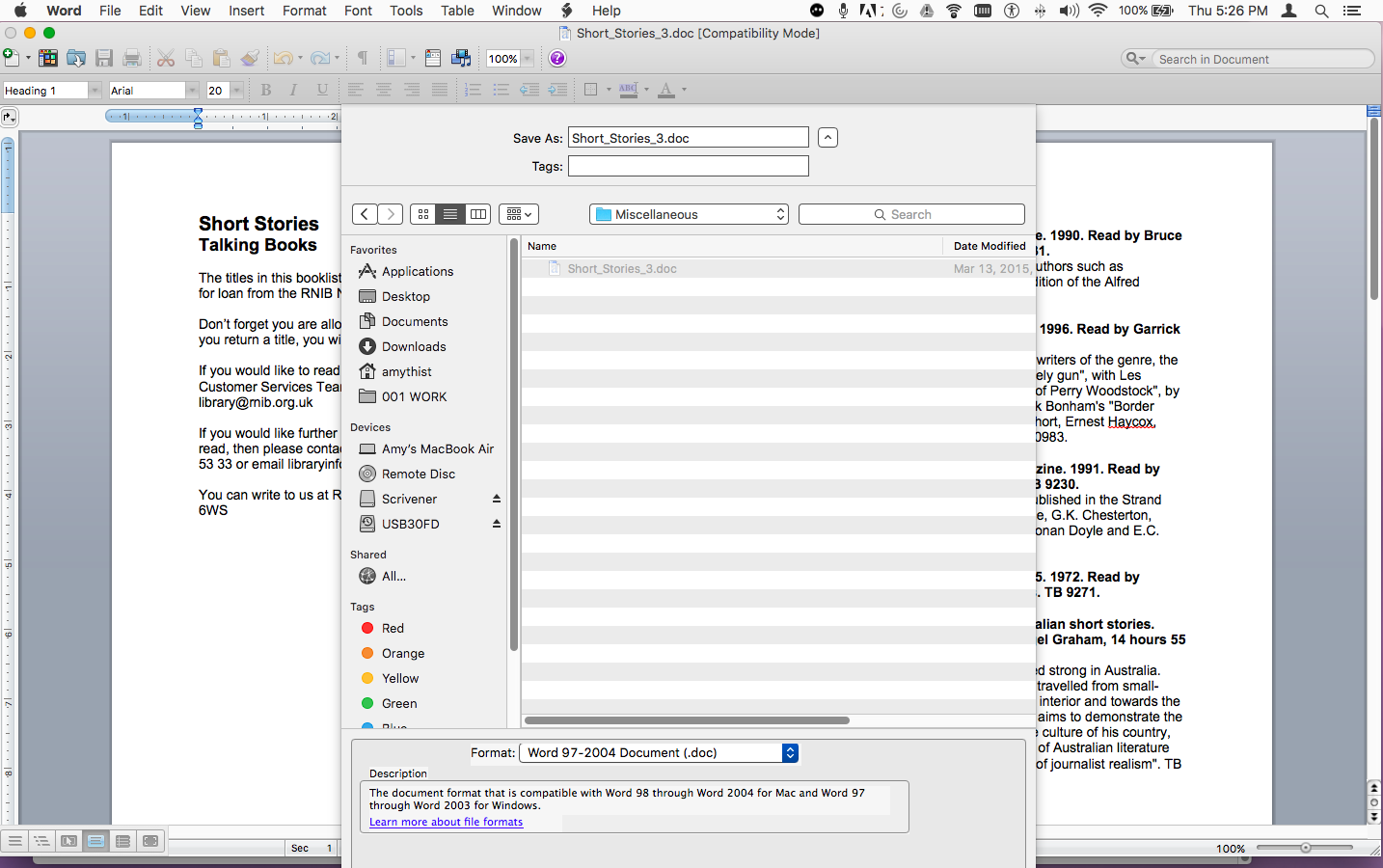Open the Table menu

[457, 11]
